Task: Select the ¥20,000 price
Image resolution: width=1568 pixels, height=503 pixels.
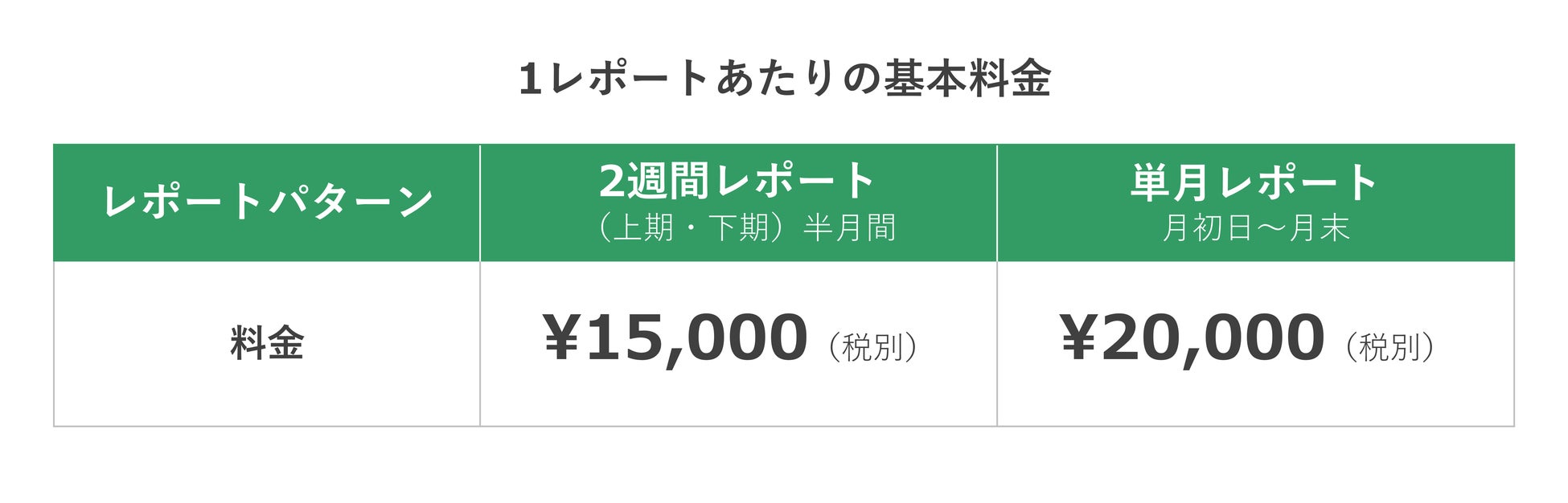Action: [1192, 338]
